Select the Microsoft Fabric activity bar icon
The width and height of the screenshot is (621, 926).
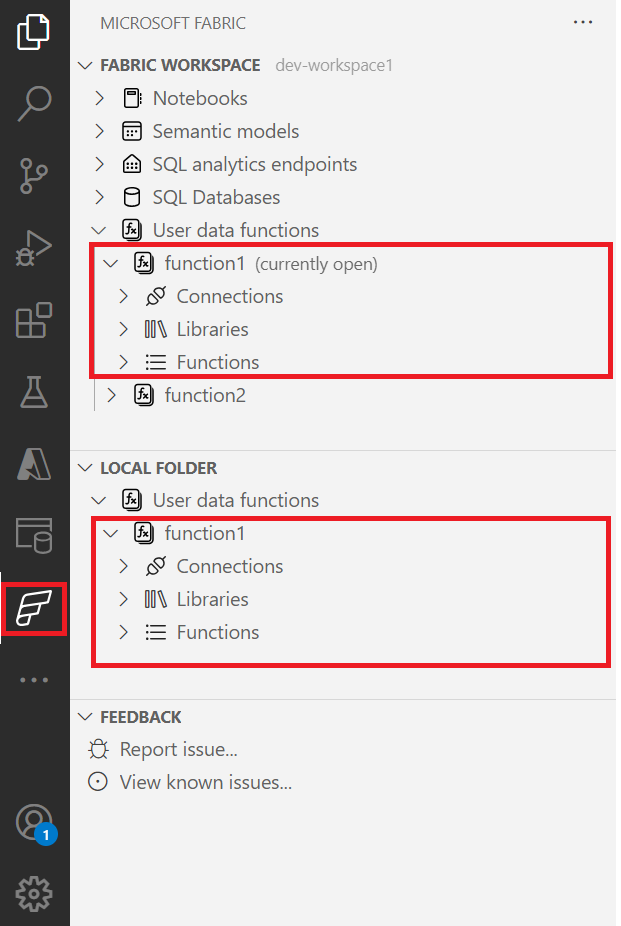(34, 609)
